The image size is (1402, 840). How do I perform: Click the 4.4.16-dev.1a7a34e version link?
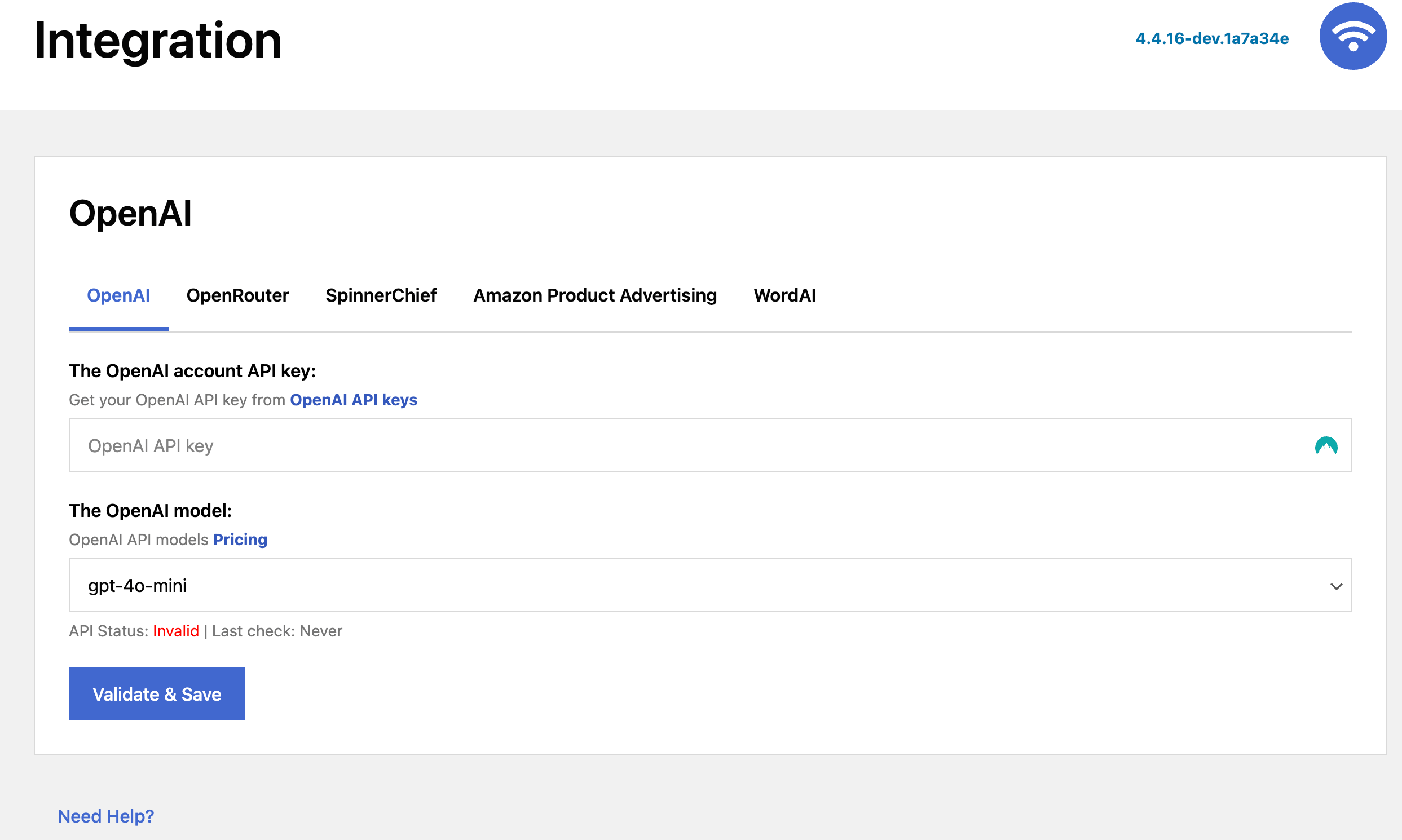click(x=1212, y=38)
